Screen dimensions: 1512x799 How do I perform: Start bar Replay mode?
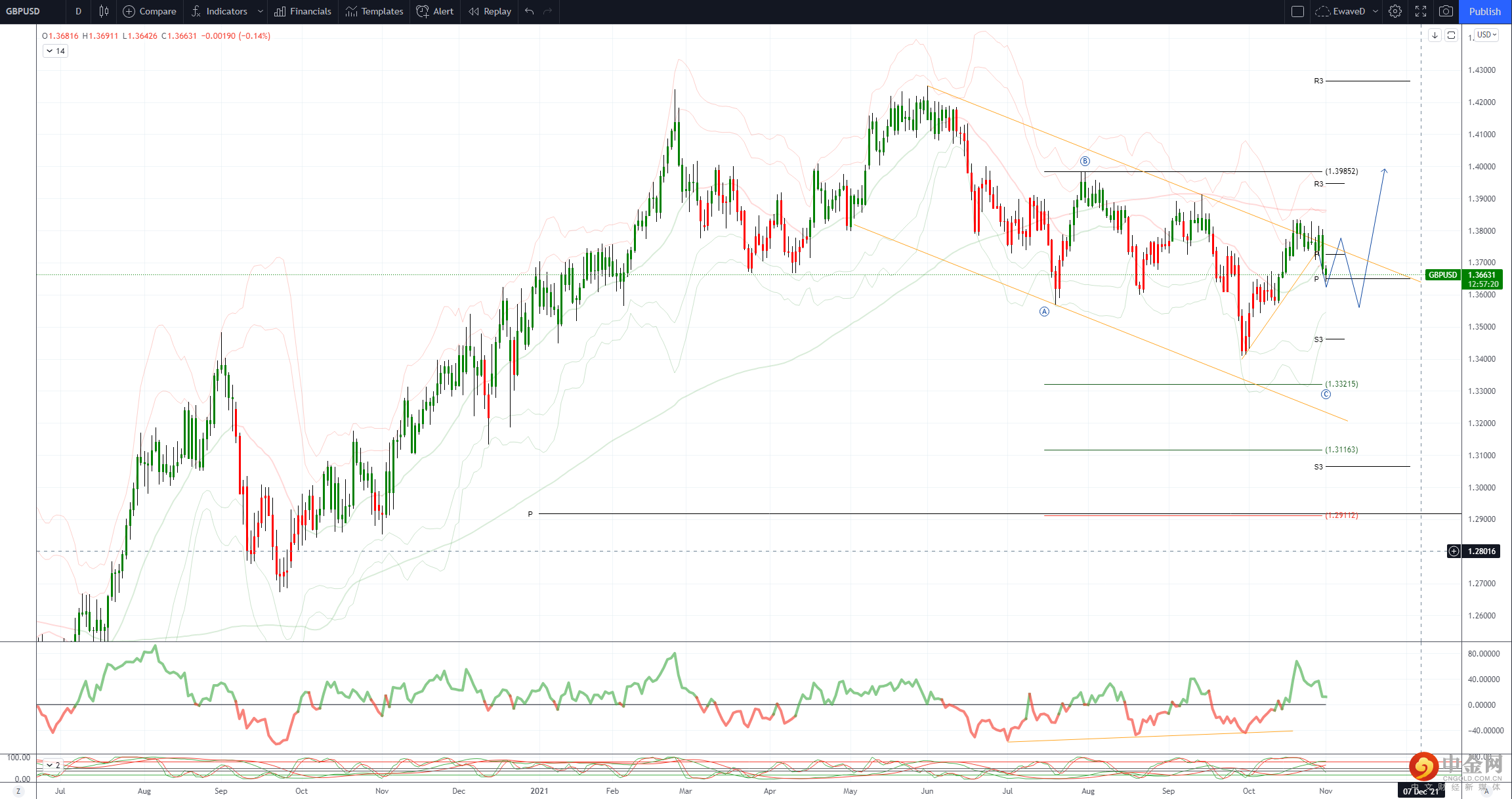click(490, 11)
